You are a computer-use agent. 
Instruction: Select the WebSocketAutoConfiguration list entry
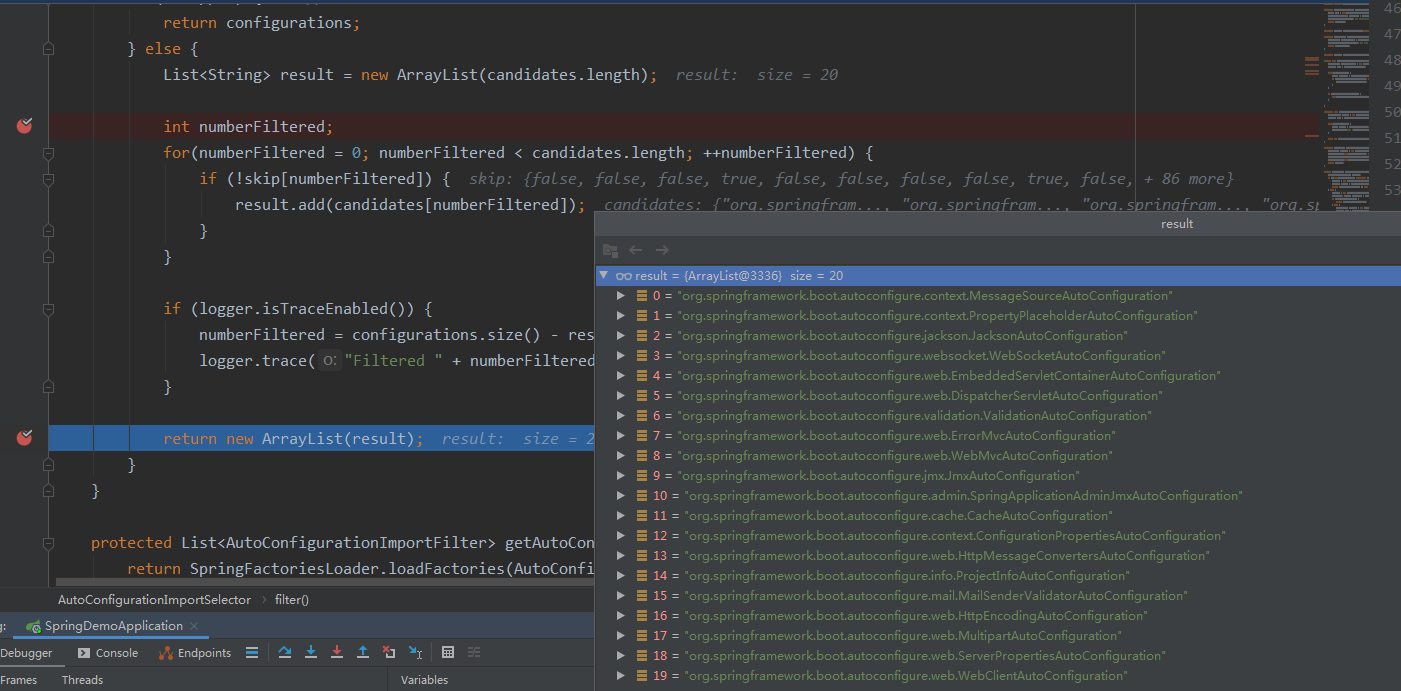pyautogui.click(x=997, y=356)
